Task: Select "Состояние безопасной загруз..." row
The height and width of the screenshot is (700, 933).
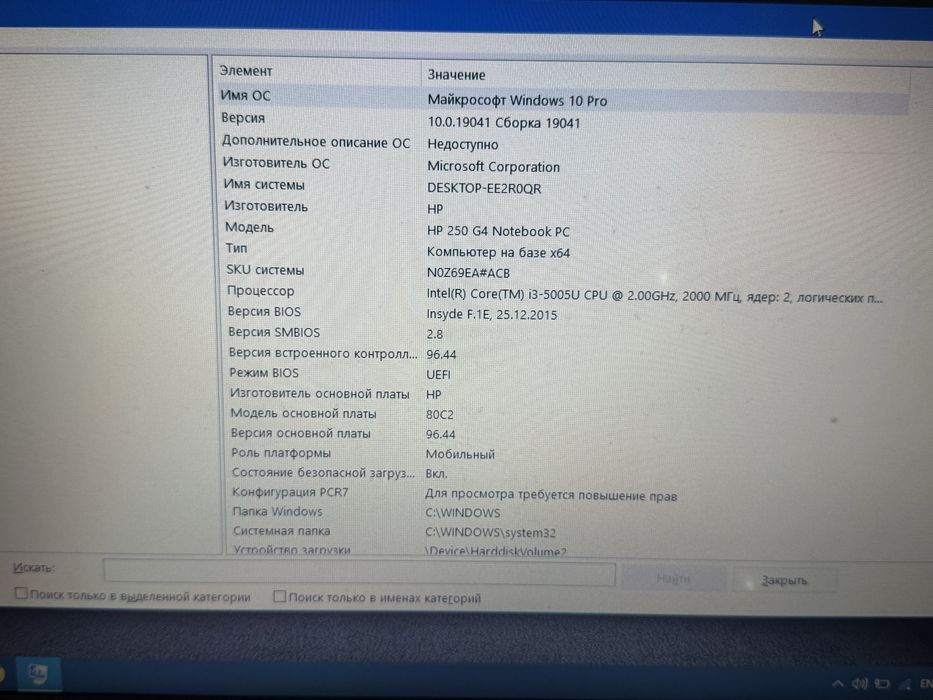Action: 323,473
